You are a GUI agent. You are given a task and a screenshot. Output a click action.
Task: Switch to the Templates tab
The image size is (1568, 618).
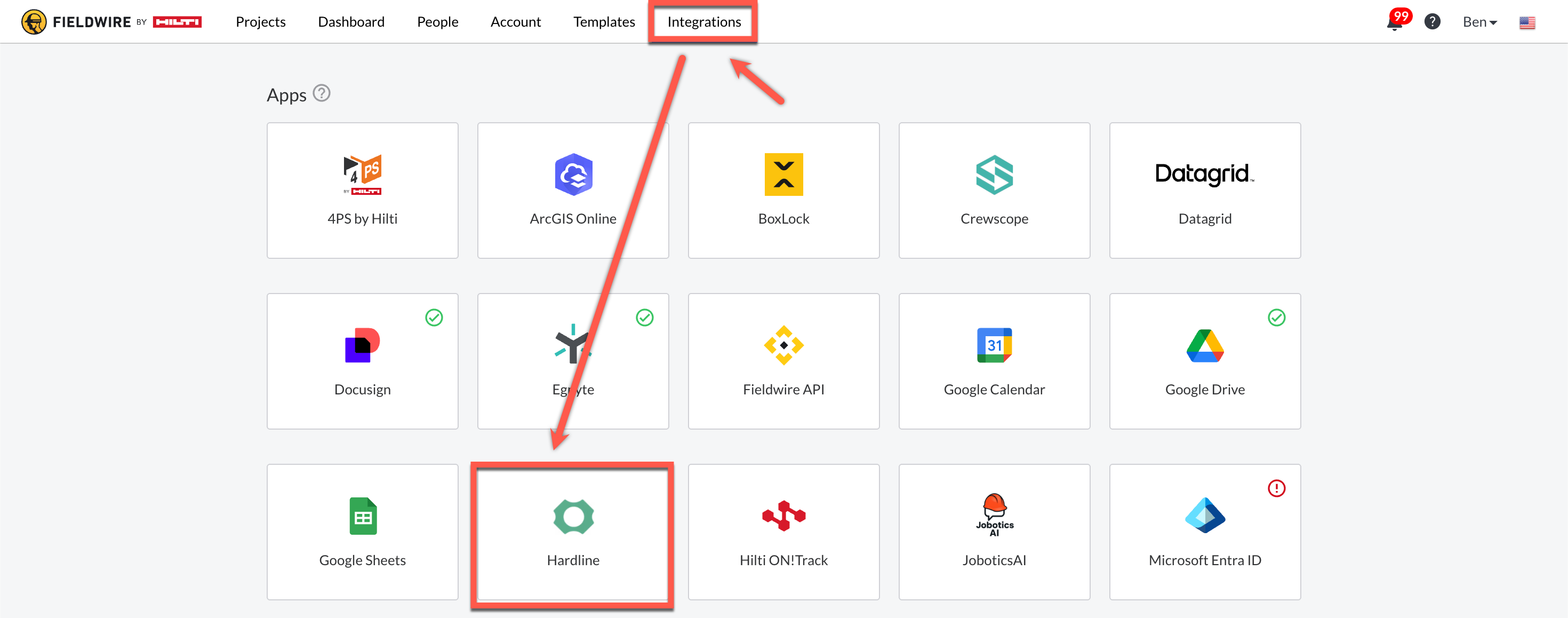point(603,22)
